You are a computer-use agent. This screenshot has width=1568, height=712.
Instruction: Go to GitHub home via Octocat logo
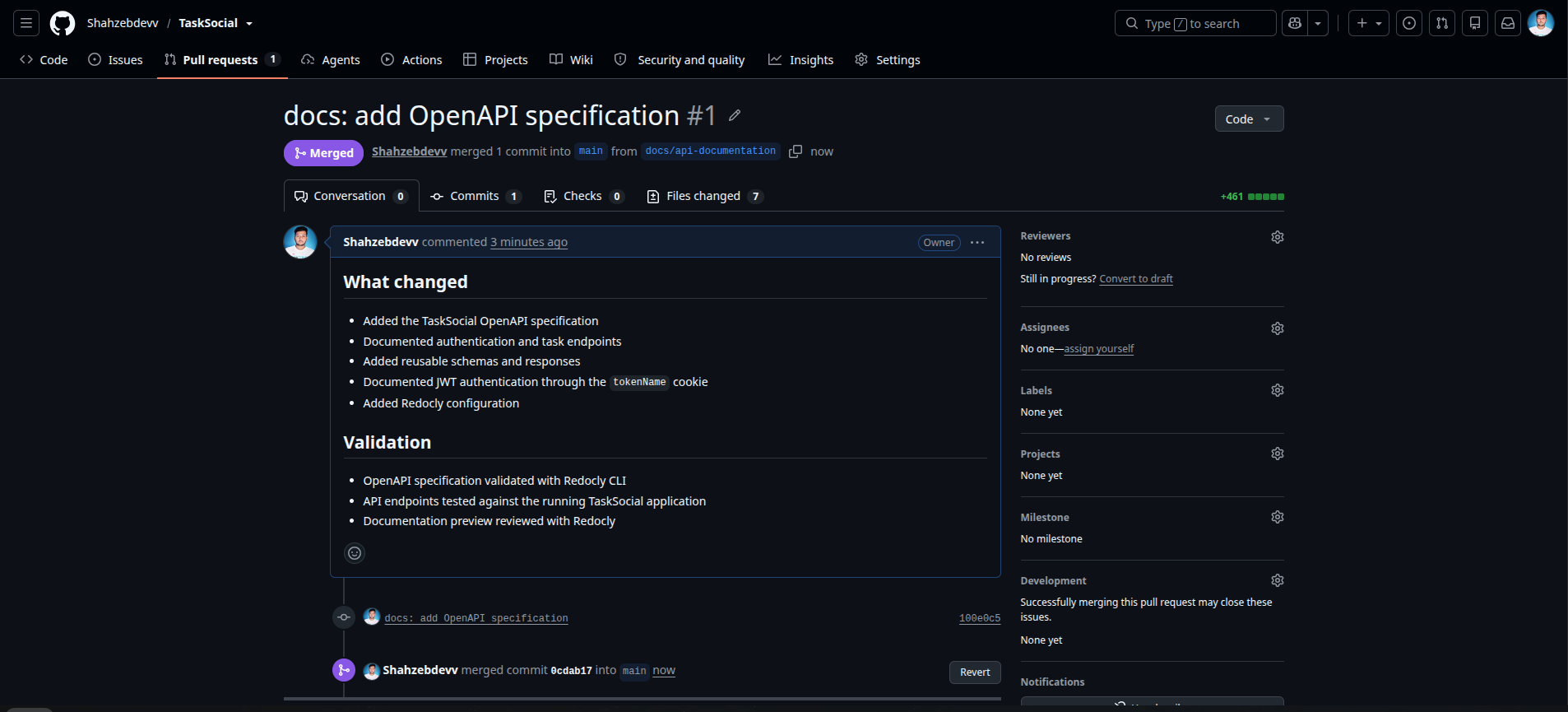pyautogui.click(x=63, y=23)
